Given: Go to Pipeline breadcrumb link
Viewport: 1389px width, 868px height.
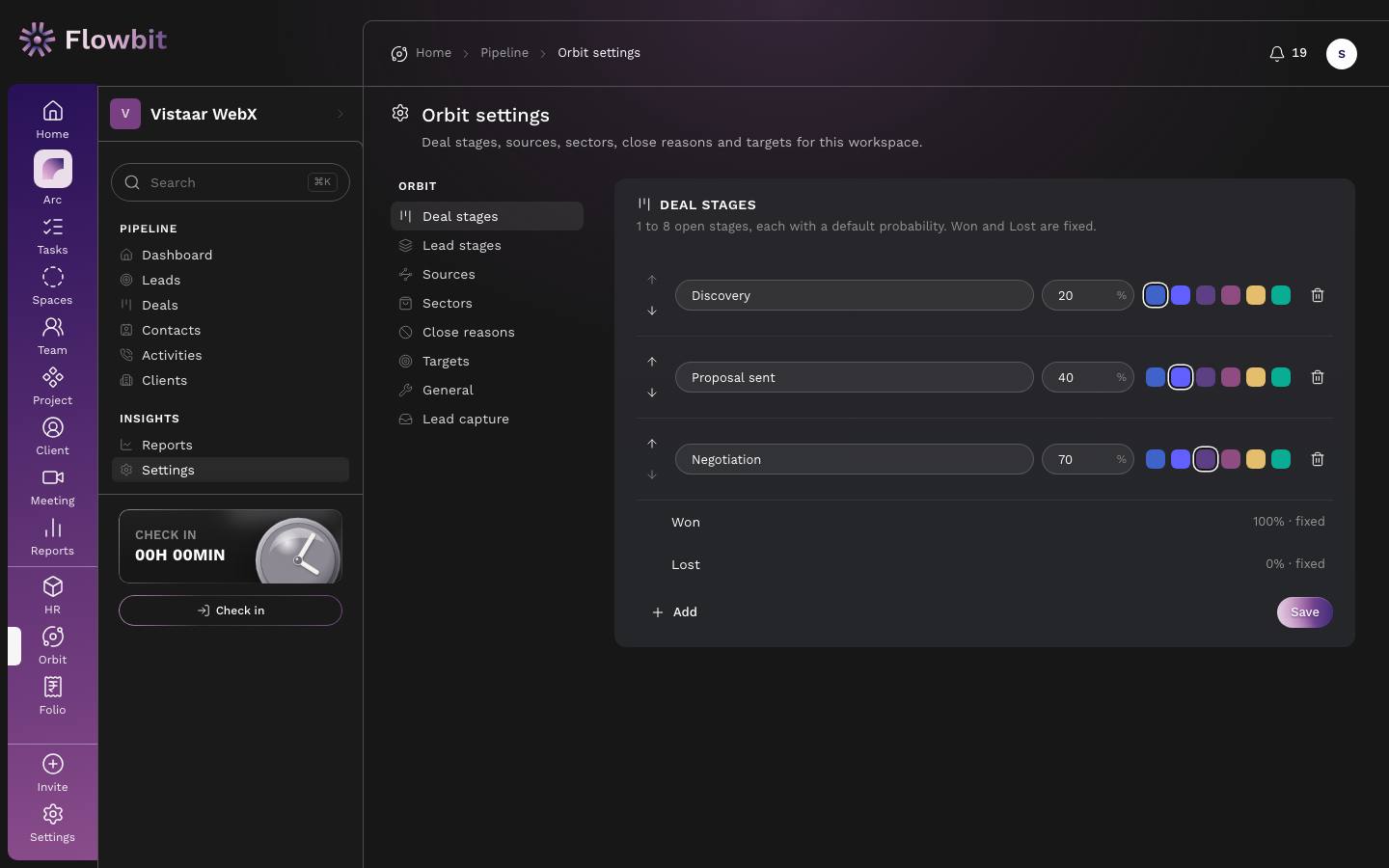Looking at the screenshot, I should pyautogui.click(x=504, y=53).
